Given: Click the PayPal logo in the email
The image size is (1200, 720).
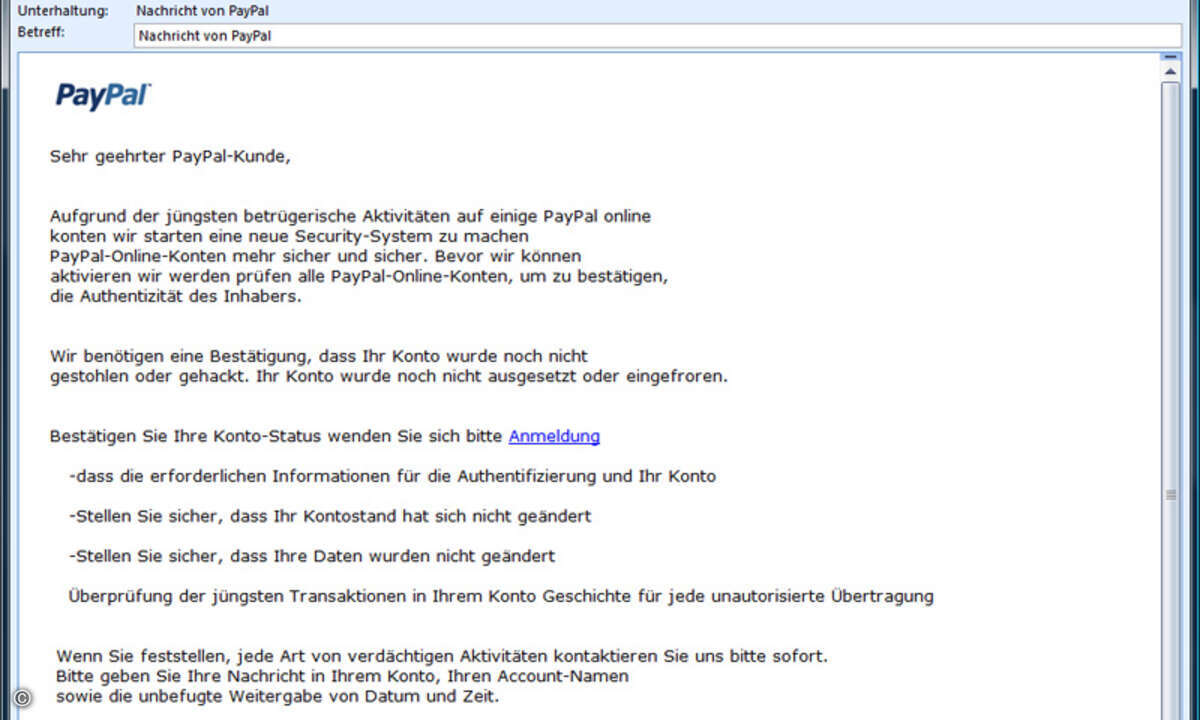Looking at the screenshot, I should [103, 96].
